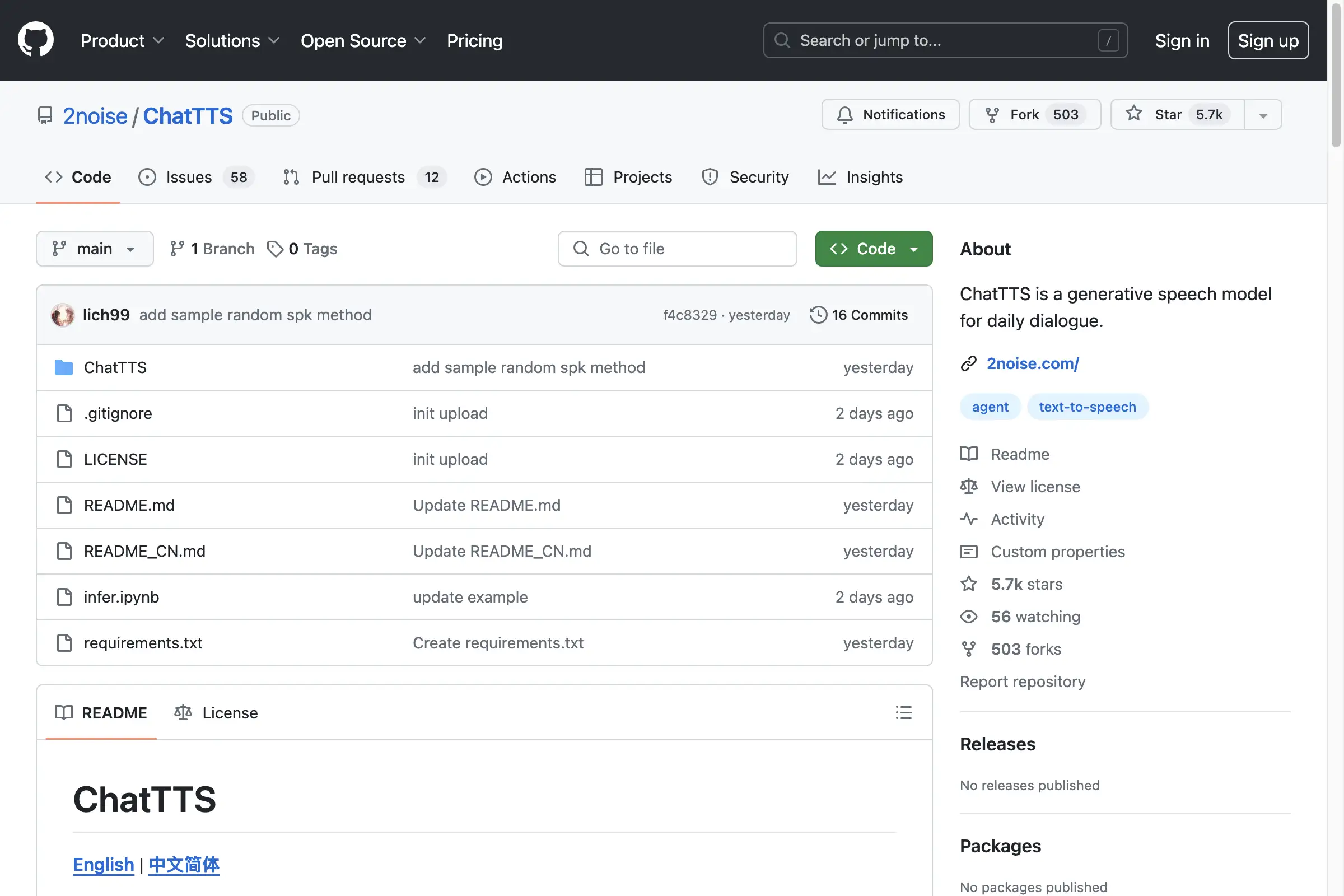Open the 2noise.com link
Image resolution: width=1344 pixels, height=896 pixels.
(1032, 363)
